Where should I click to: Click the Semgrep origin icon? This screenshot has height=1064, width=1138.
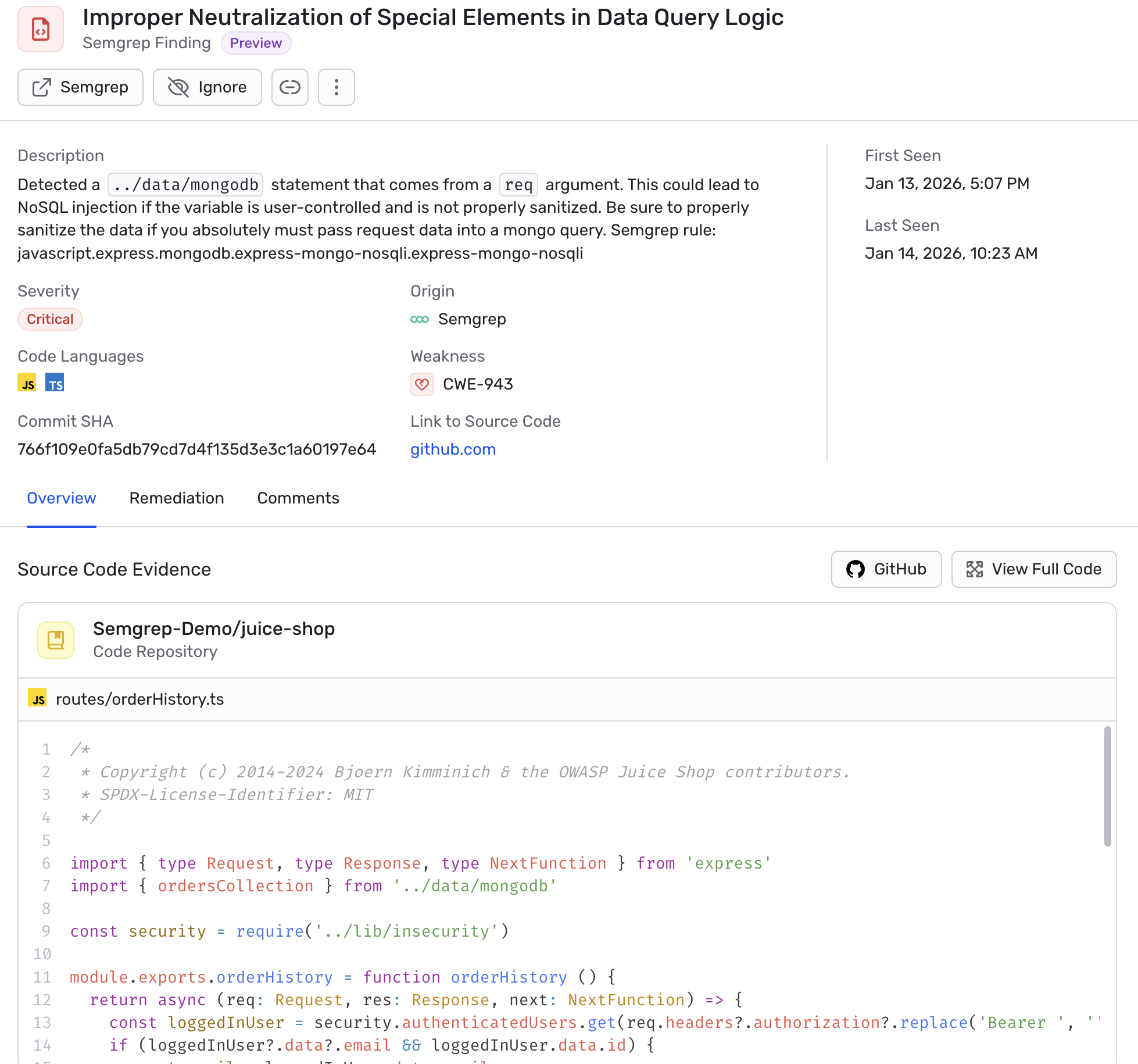click(x=420, y=319)
